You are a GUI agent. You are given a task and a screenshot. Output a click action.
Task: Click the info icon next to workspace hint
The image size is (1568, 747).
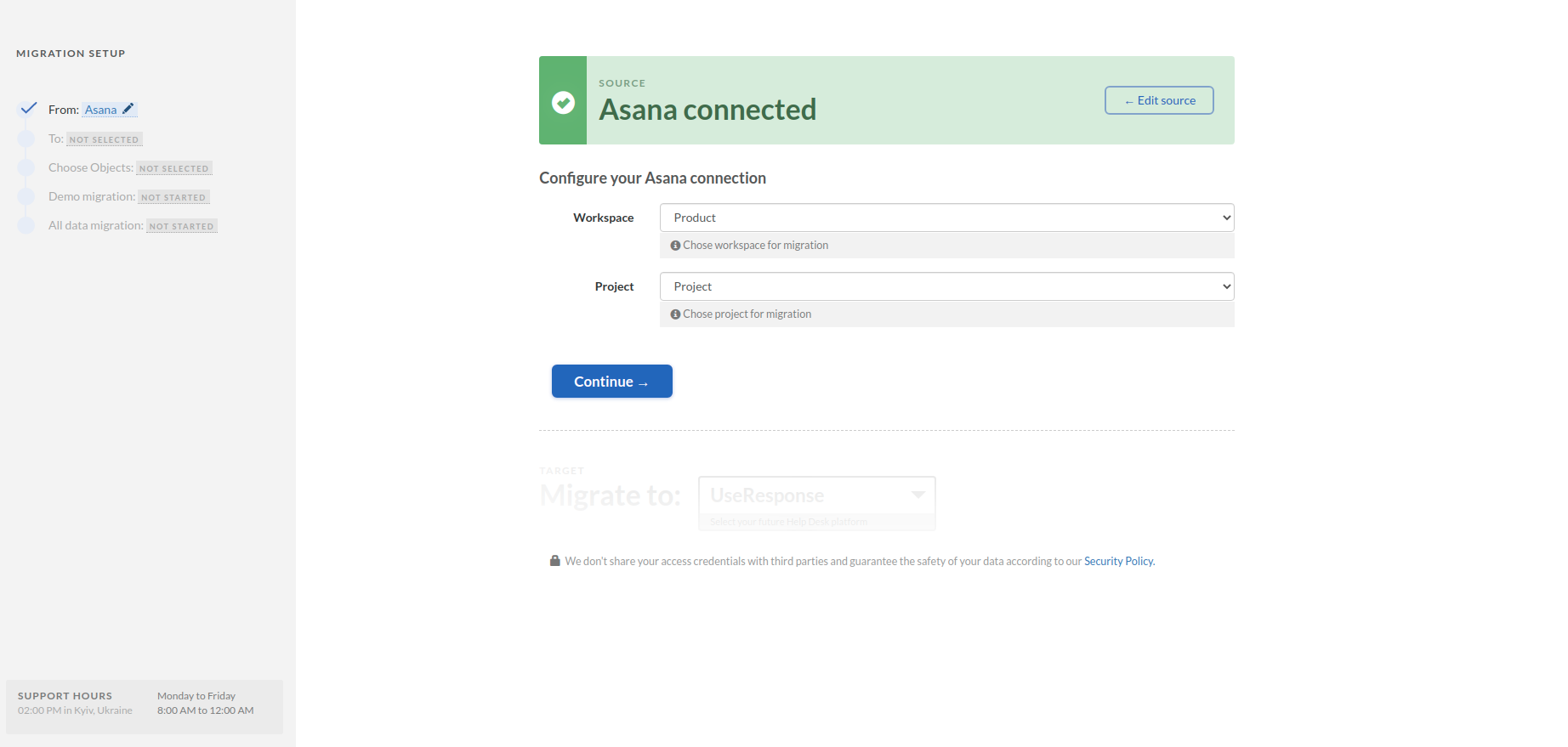(675, 246)
